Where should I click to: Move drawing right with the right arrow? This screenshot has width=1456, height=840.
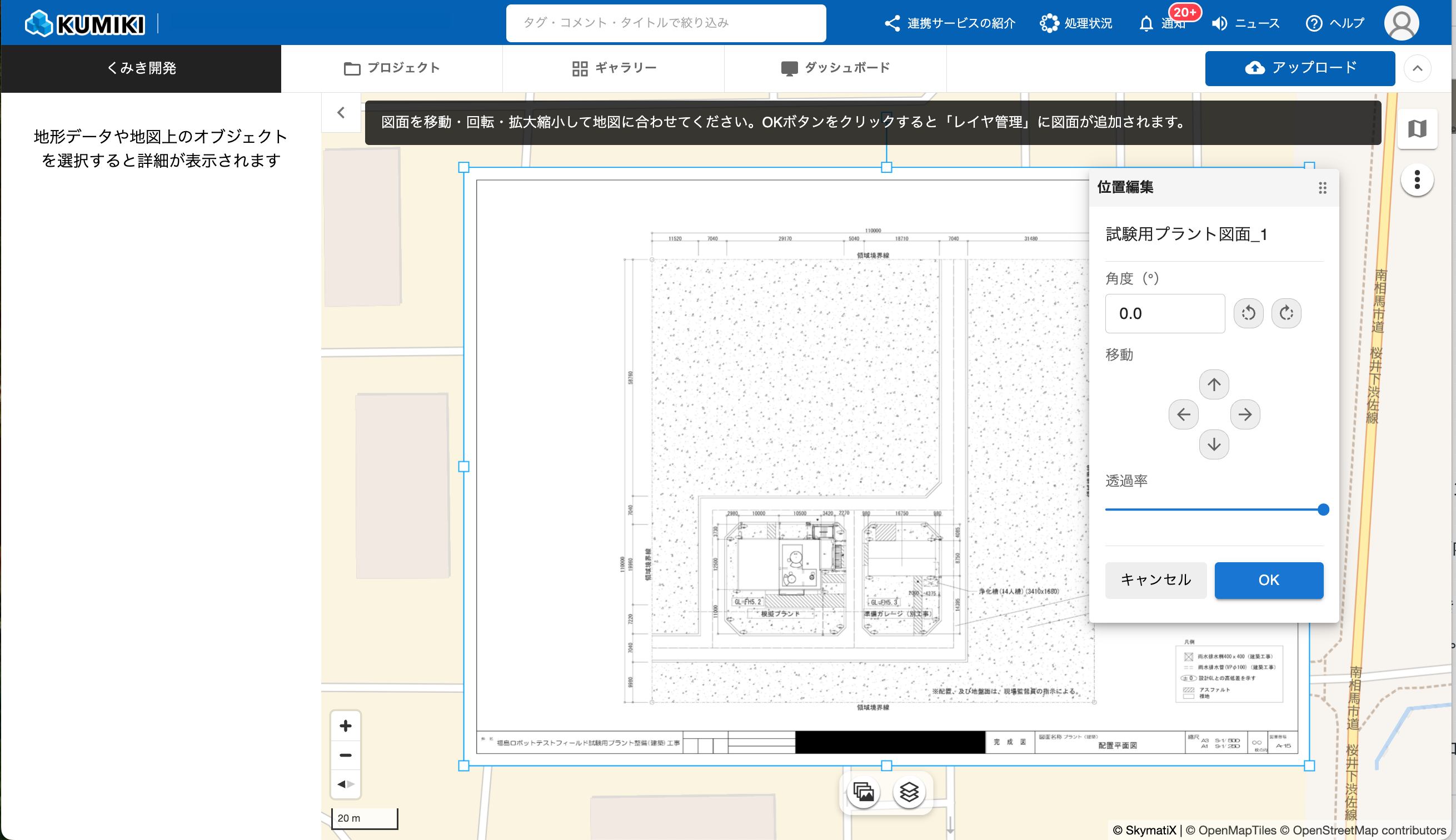(1245, 414)
